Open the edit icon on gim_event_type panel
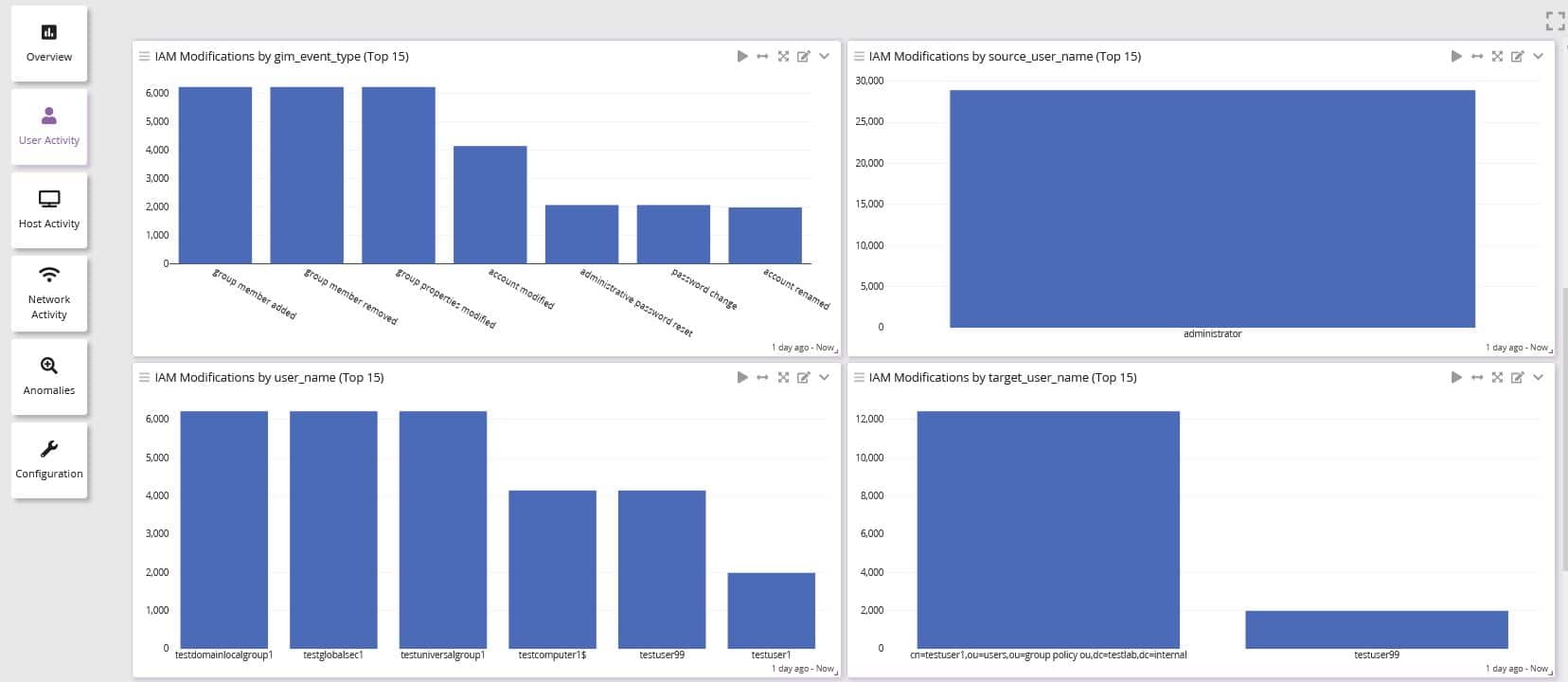 [803, 57]
